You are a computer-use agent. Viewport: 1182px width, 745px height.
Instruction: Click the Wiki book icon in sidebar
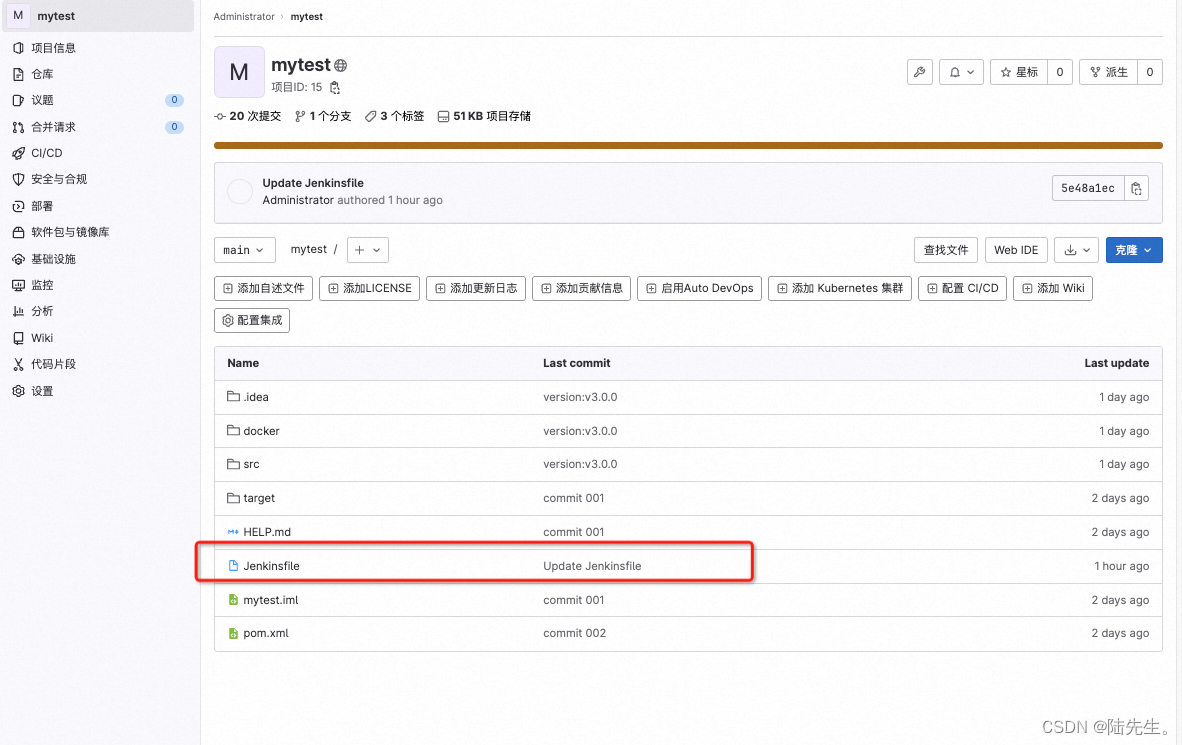[18, 338]
